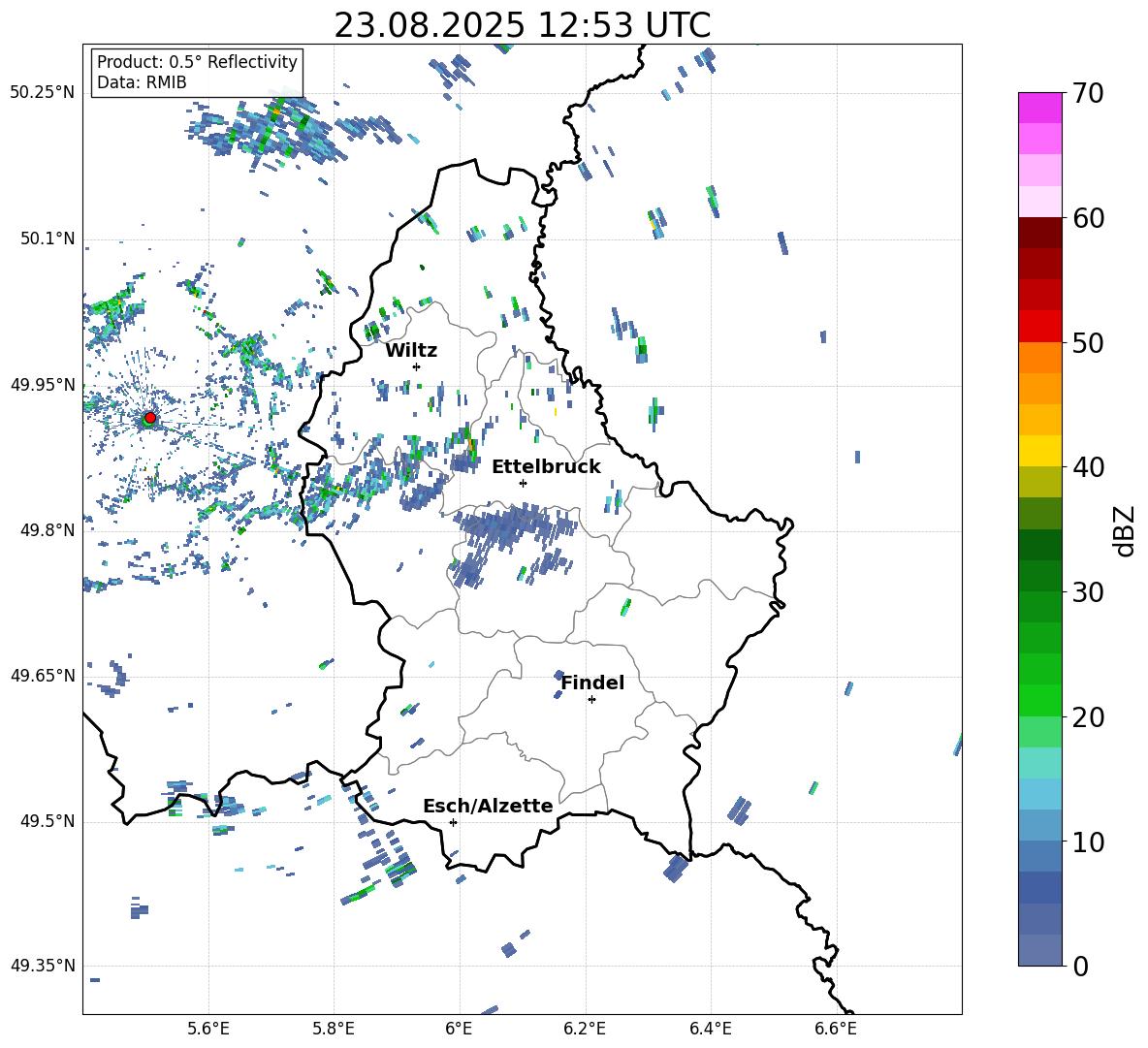The height and width of the screenshot is (1048, 1148).
Task: Click the Data: RMIB text
Action: (142, 82)
